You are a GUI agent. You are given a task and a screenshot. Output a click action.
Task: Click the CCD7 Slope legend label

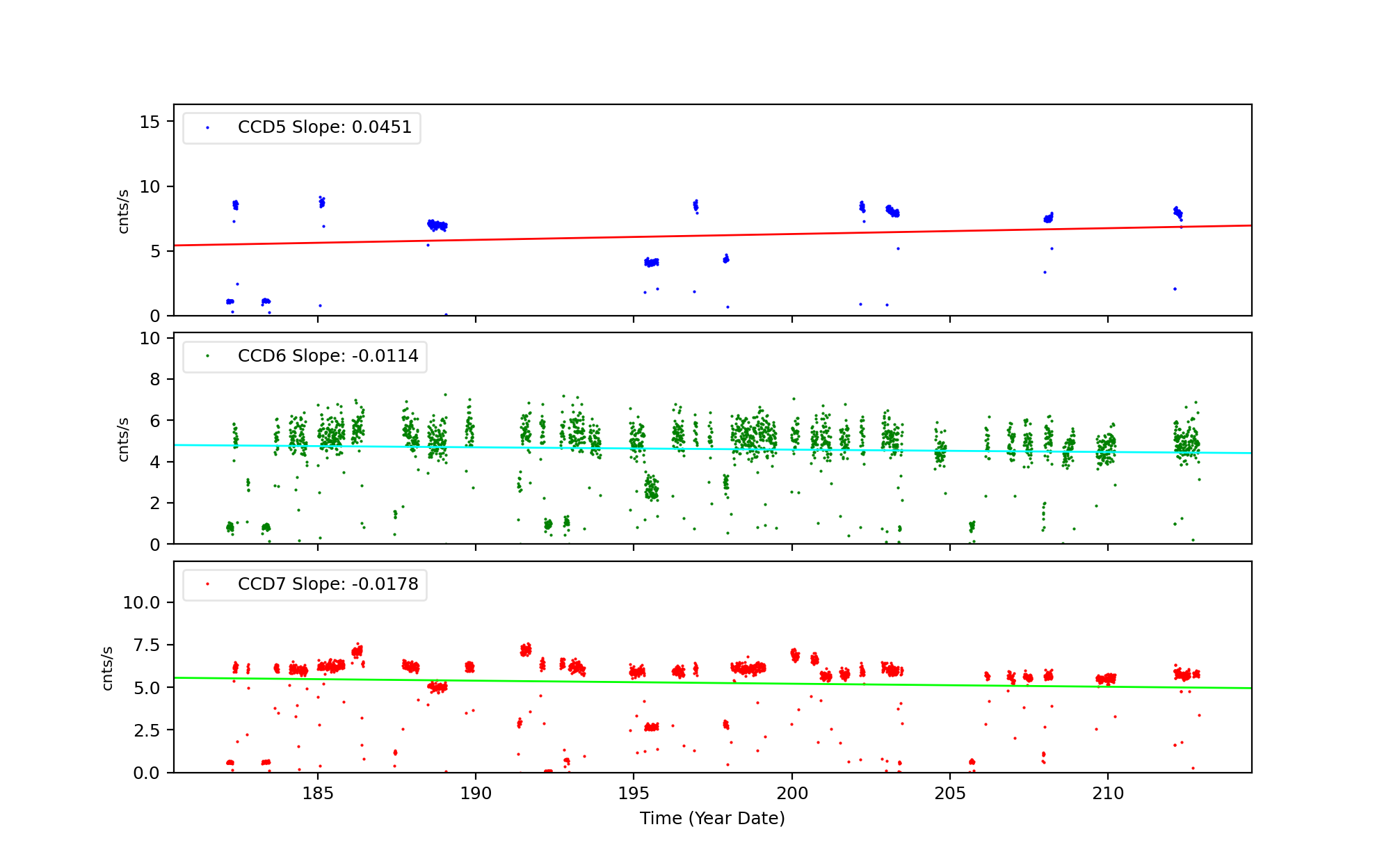click(x=328, y=584)
